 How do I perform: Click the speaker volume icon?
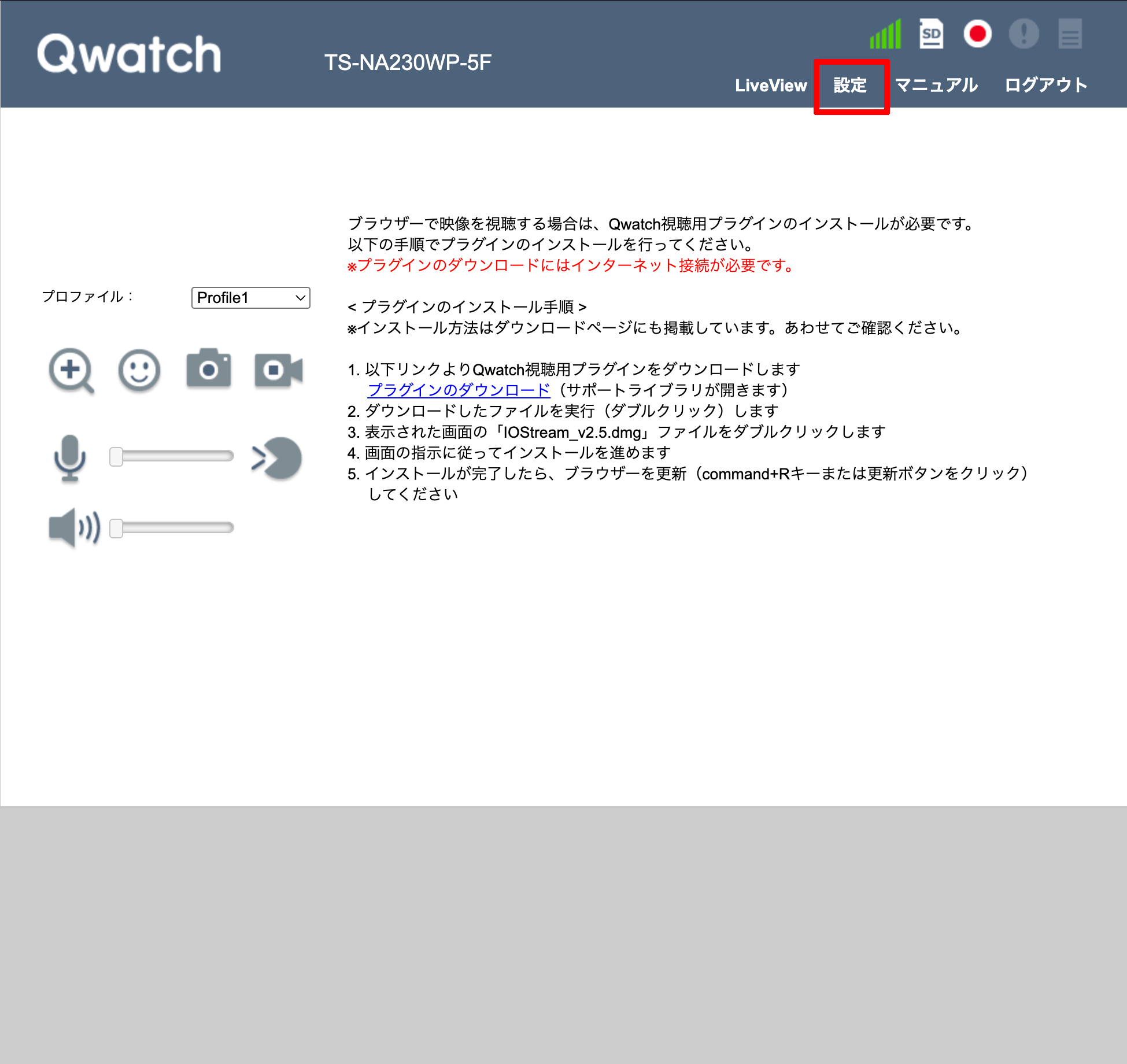[x=75, y=527]
